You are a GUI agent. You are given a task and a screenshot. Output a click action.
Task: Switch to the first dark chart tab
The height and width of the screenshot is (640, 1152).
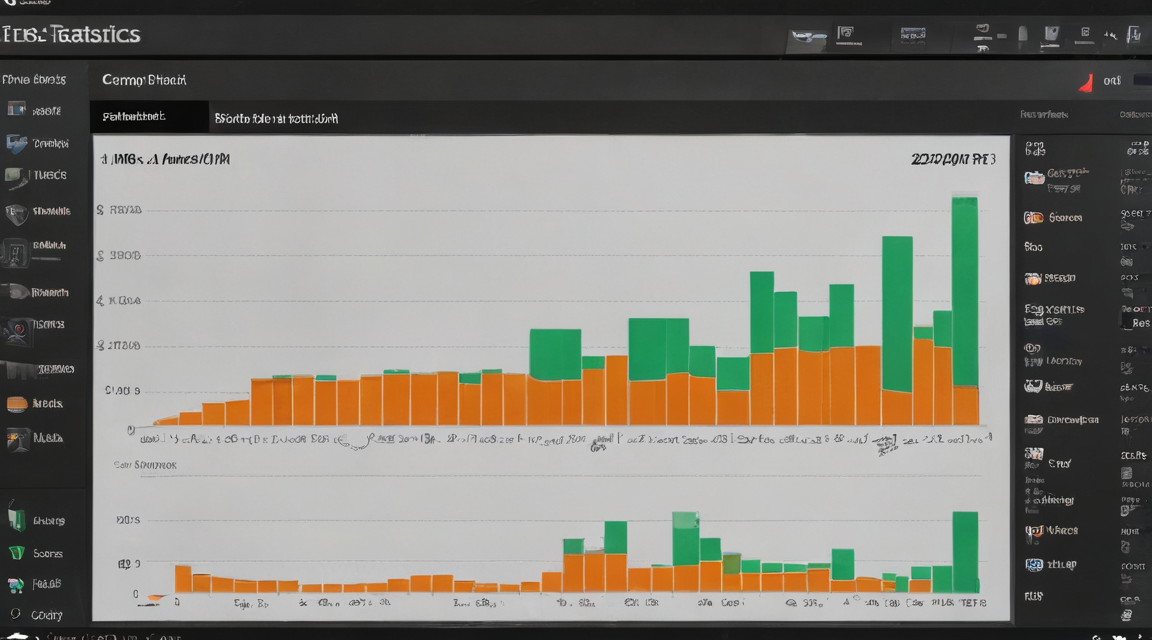click(150, 117)
